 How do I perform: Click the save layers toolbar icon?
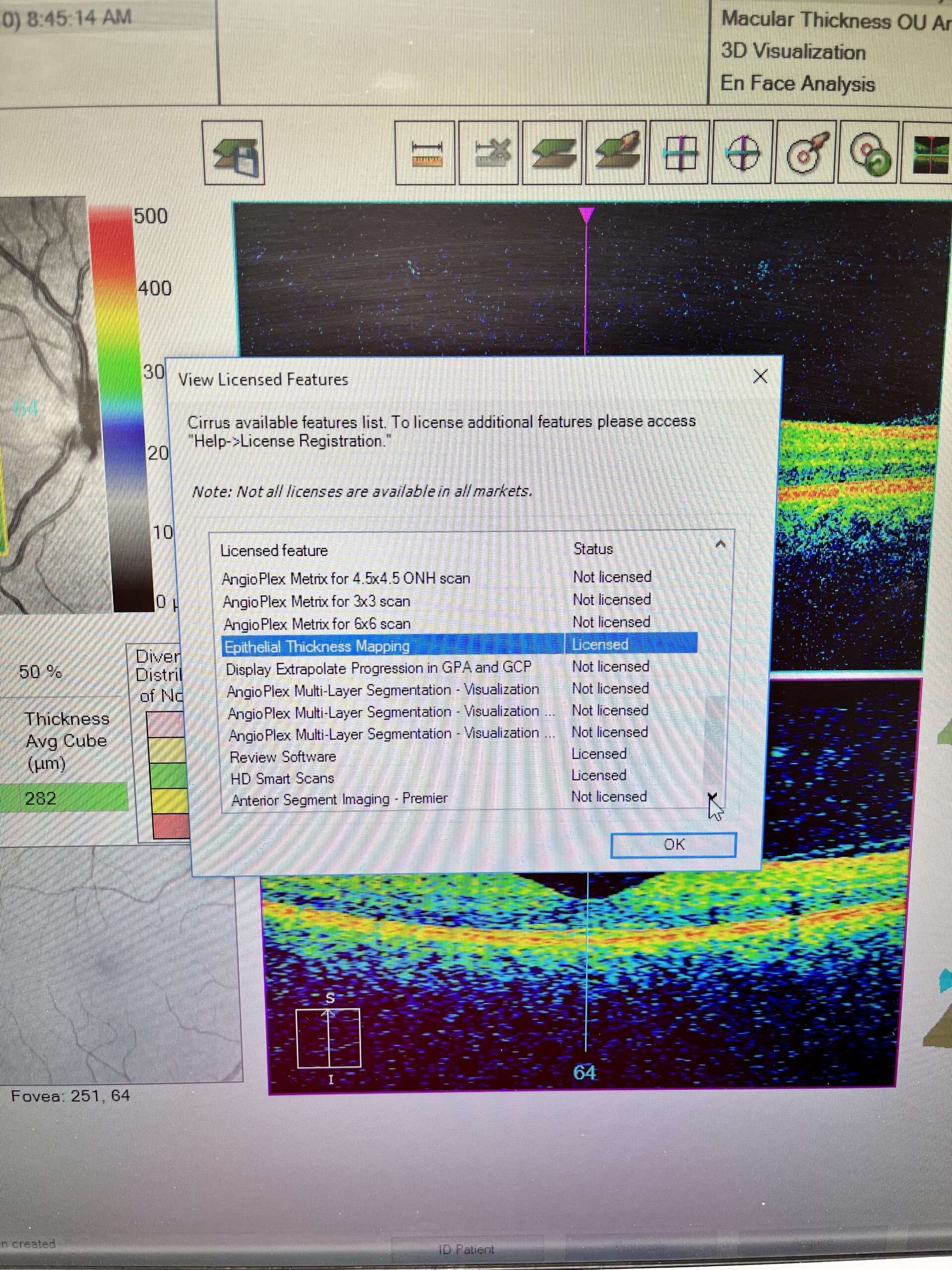tap(234, 153)
